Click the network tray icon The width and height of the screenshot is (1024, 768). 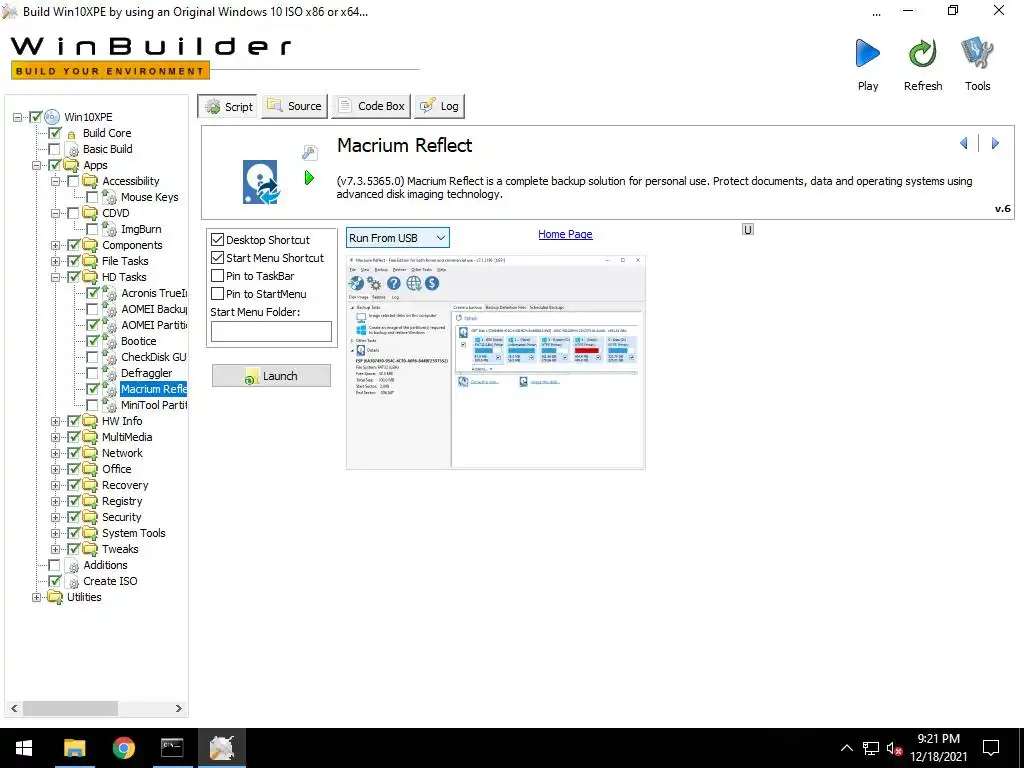point(871,748)
